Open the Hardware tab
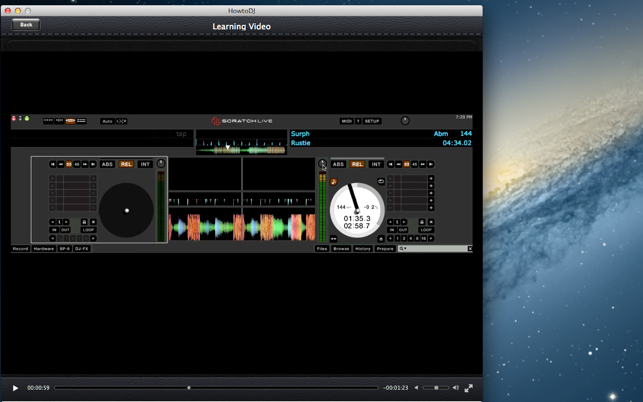This screenshot has width=643, height=402. [x=44, y=249]
